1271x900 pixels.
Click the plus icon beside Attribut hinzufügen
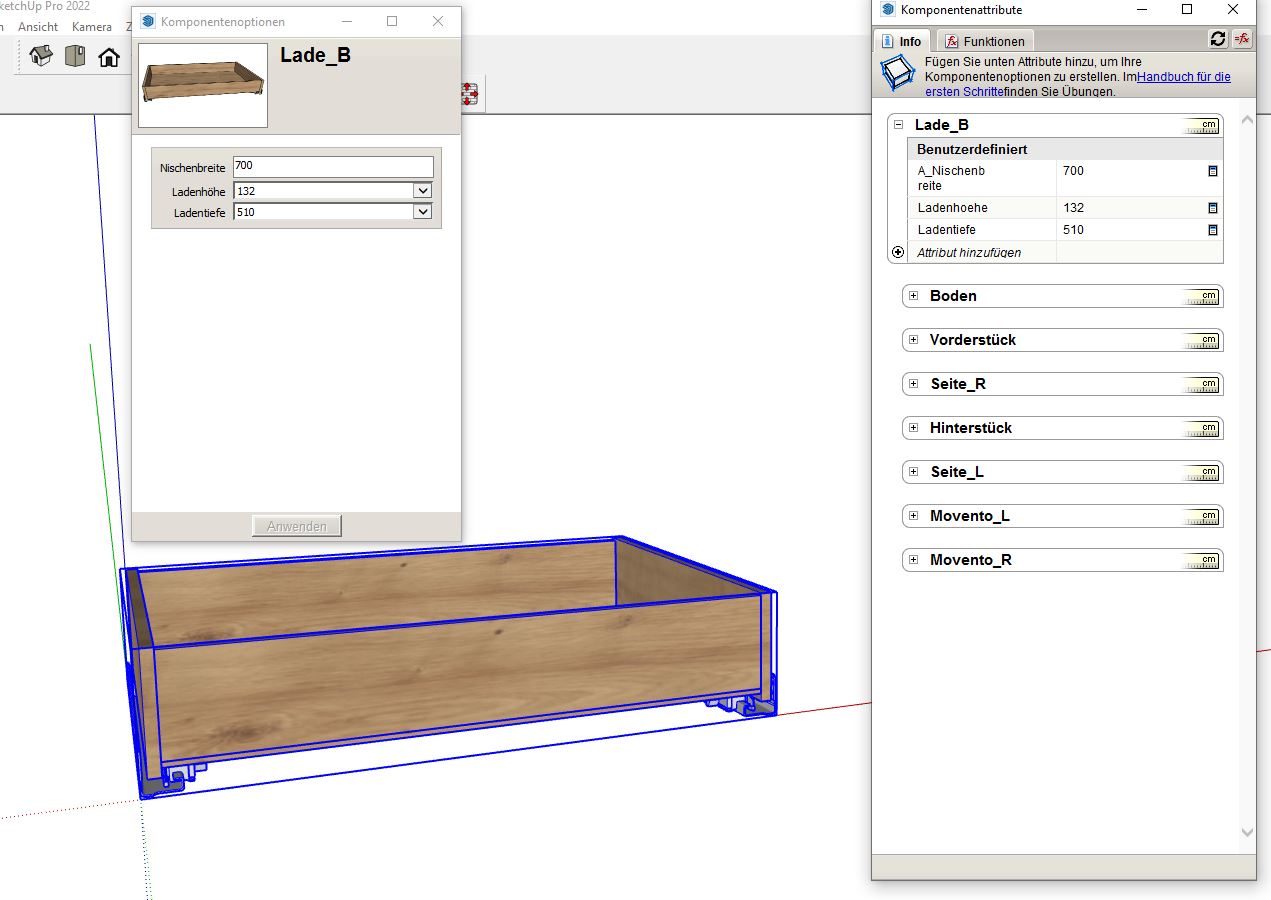point(898,253)
